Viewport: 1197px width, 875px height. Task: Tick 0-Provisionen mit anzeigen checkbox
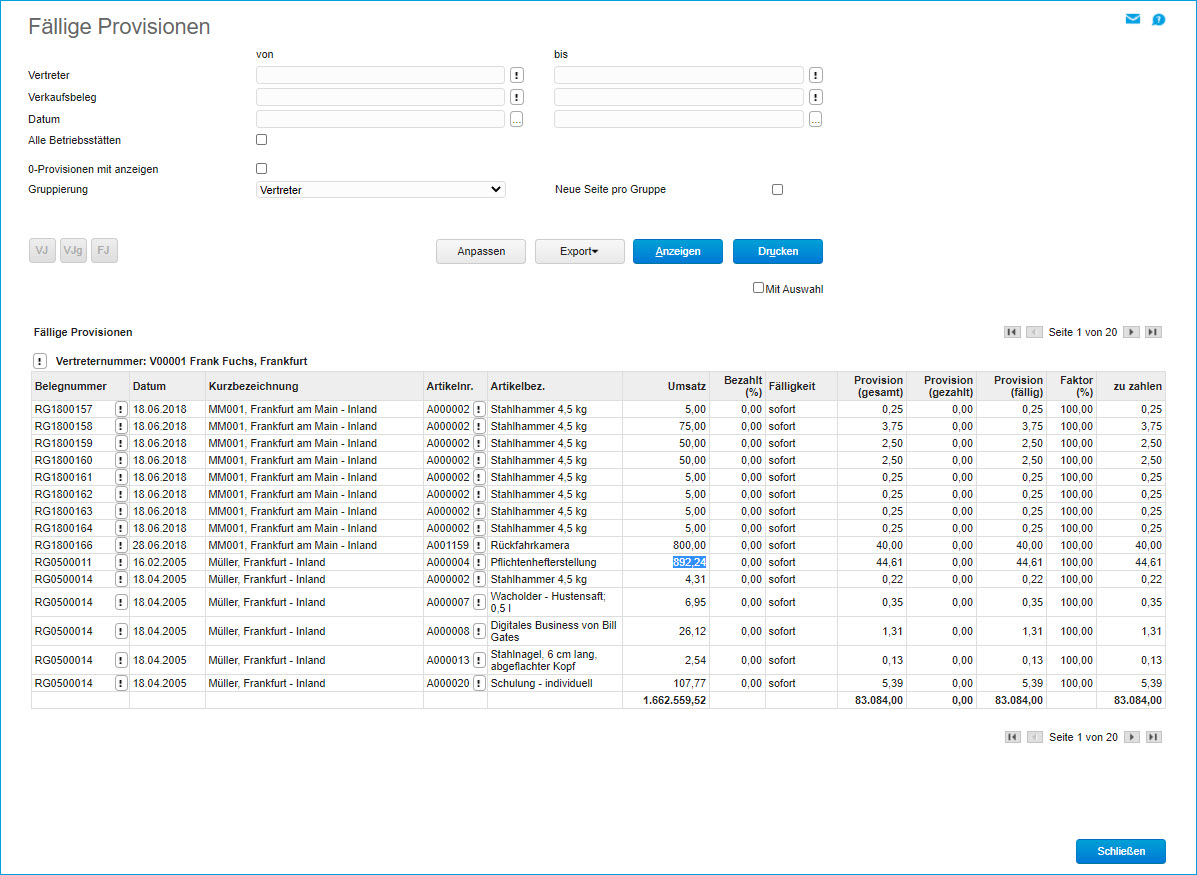click(262, 169)
